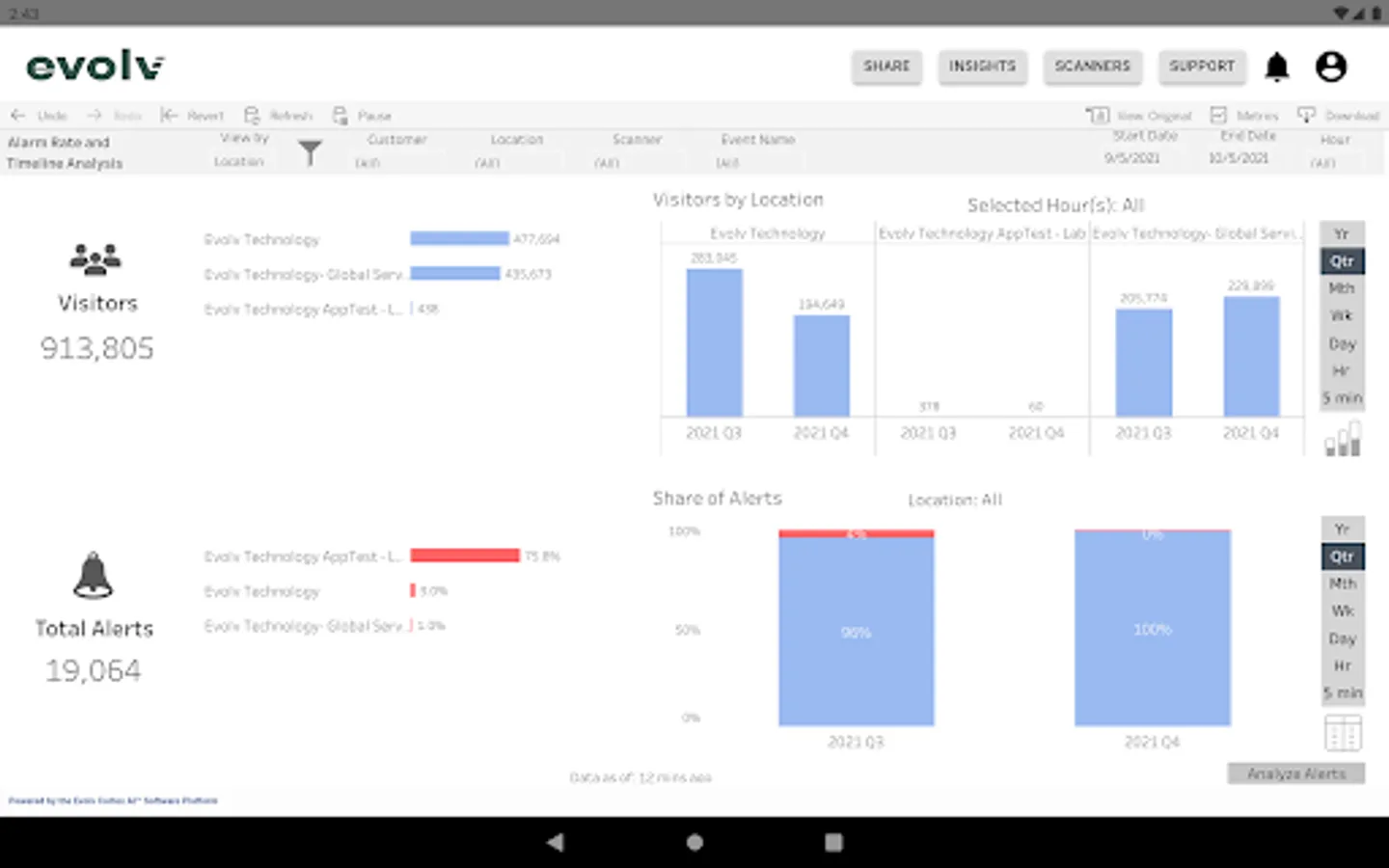Select Wk granularity for Share of Alerts
This screenshot has width=1389, height=868.
click(1342, 610)
